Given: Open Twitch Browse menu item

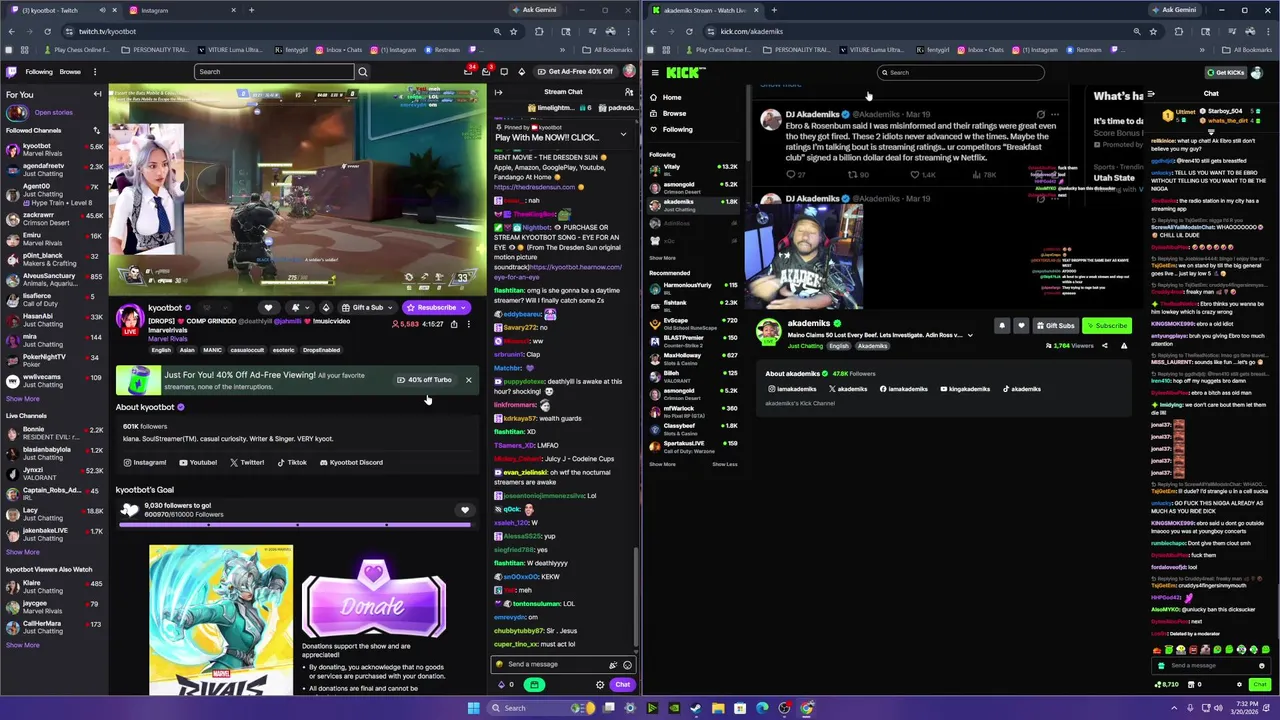Looking at the screenshot, I should [70, 72].
